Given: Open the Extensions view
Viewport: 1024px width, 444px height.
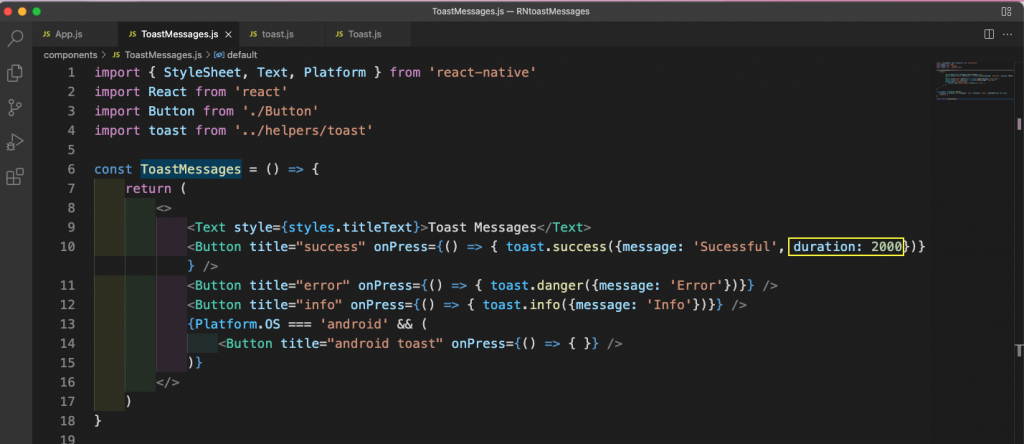Looking at the screenshot, I should [x=15, y=177].
